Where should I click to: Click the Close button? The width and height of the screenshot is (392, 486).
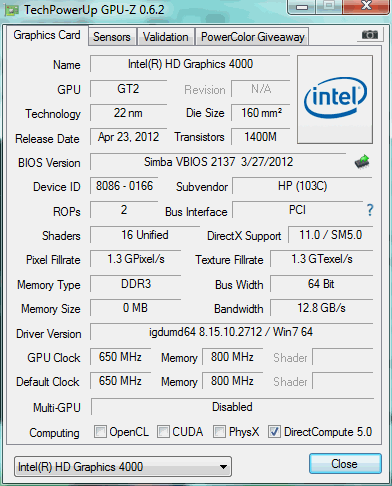[x=345, y=464]
